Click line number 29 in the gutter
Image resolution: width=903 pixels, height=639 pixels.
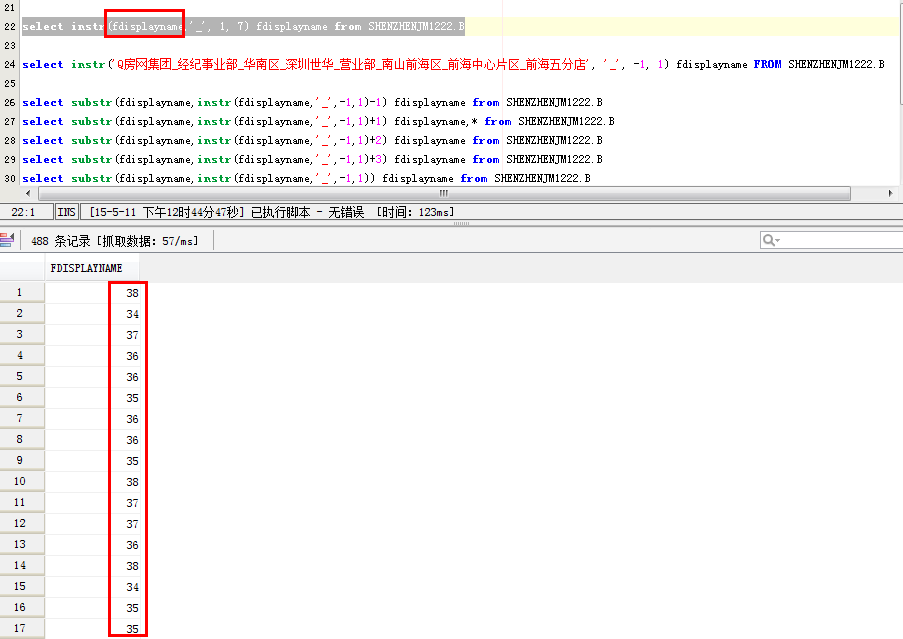pyautogui.click(x=10, y=159)
